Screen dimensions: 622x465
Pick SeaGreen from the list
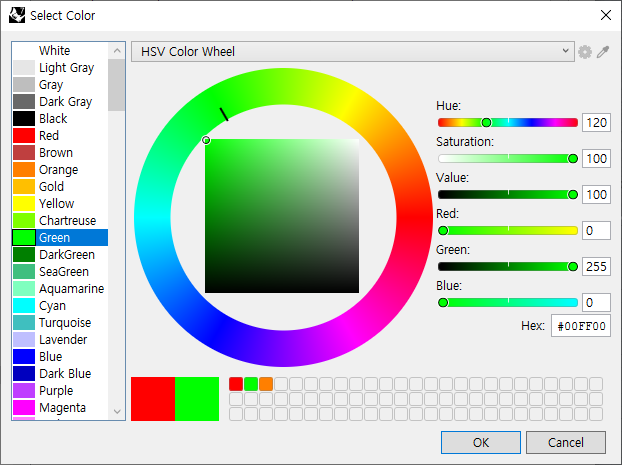[x=60, y=272]
